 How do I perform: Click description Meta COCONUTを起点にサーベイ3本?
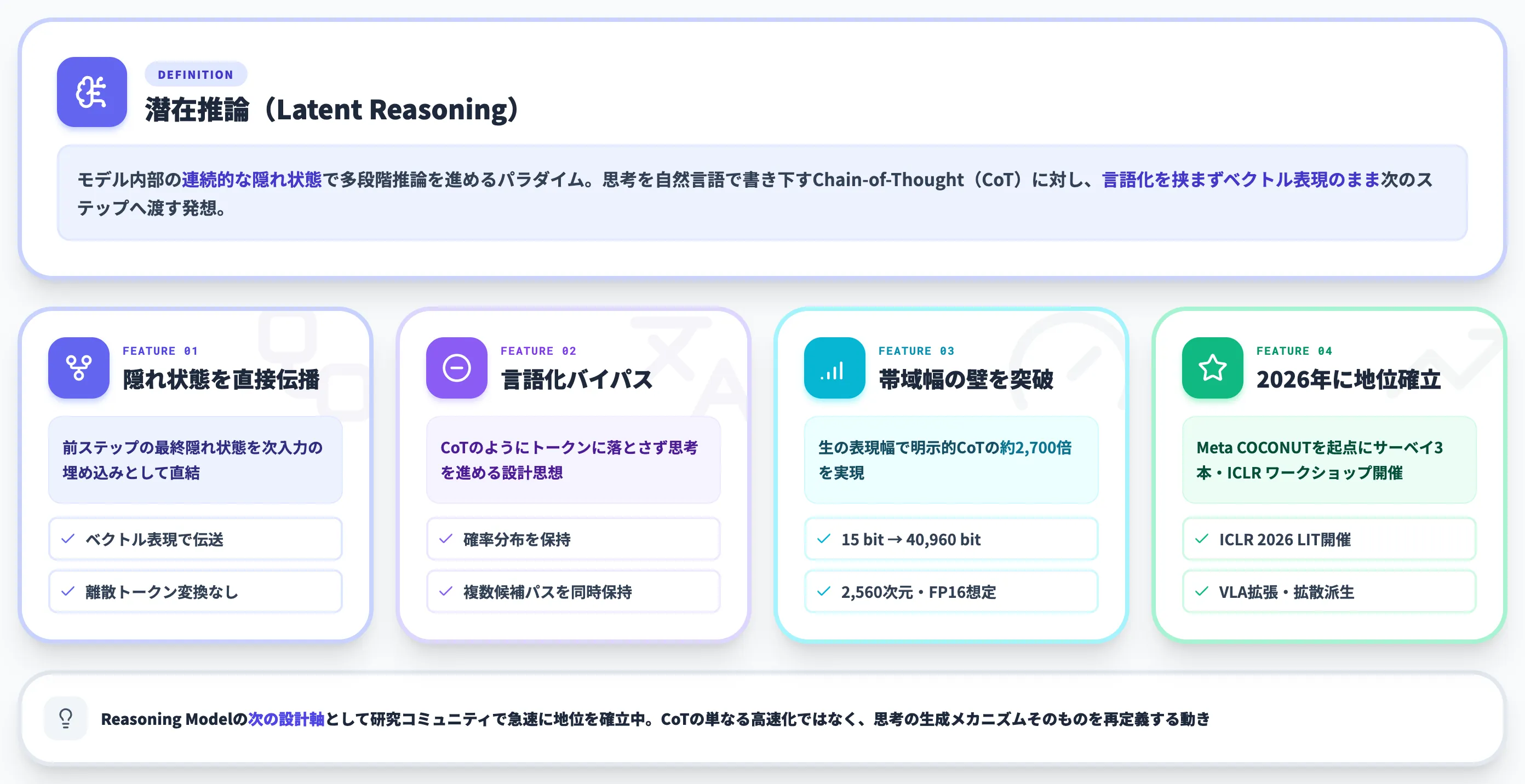pos(1320,460)
